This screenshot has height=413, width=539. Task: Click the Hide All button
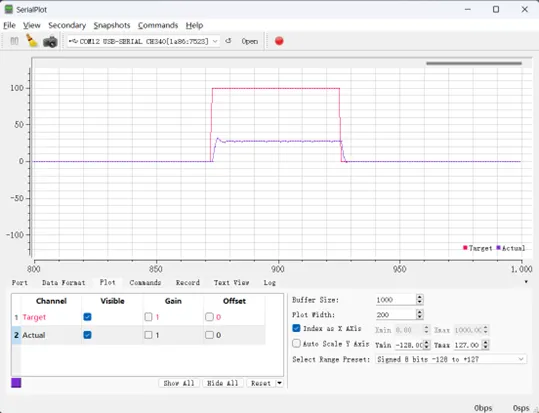click(x=223, y=383)
